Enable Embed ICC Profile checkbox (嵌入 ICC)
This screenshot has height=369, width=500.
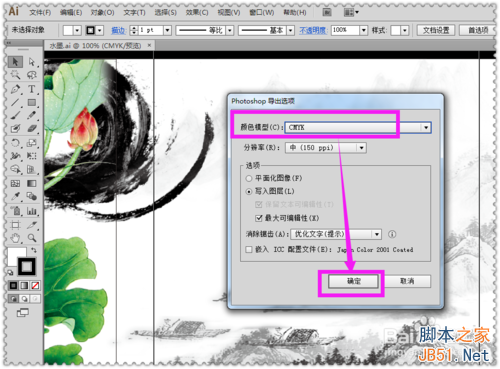pos(249,250)
